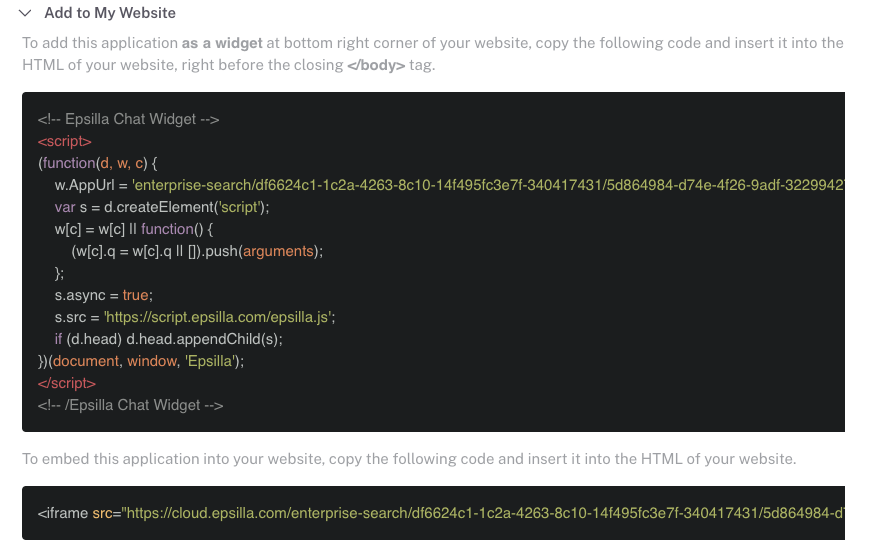The image size is (871, 552).
Task: Click the script.epsilla.com/epsilla.js URL
Action: (219, 317)
